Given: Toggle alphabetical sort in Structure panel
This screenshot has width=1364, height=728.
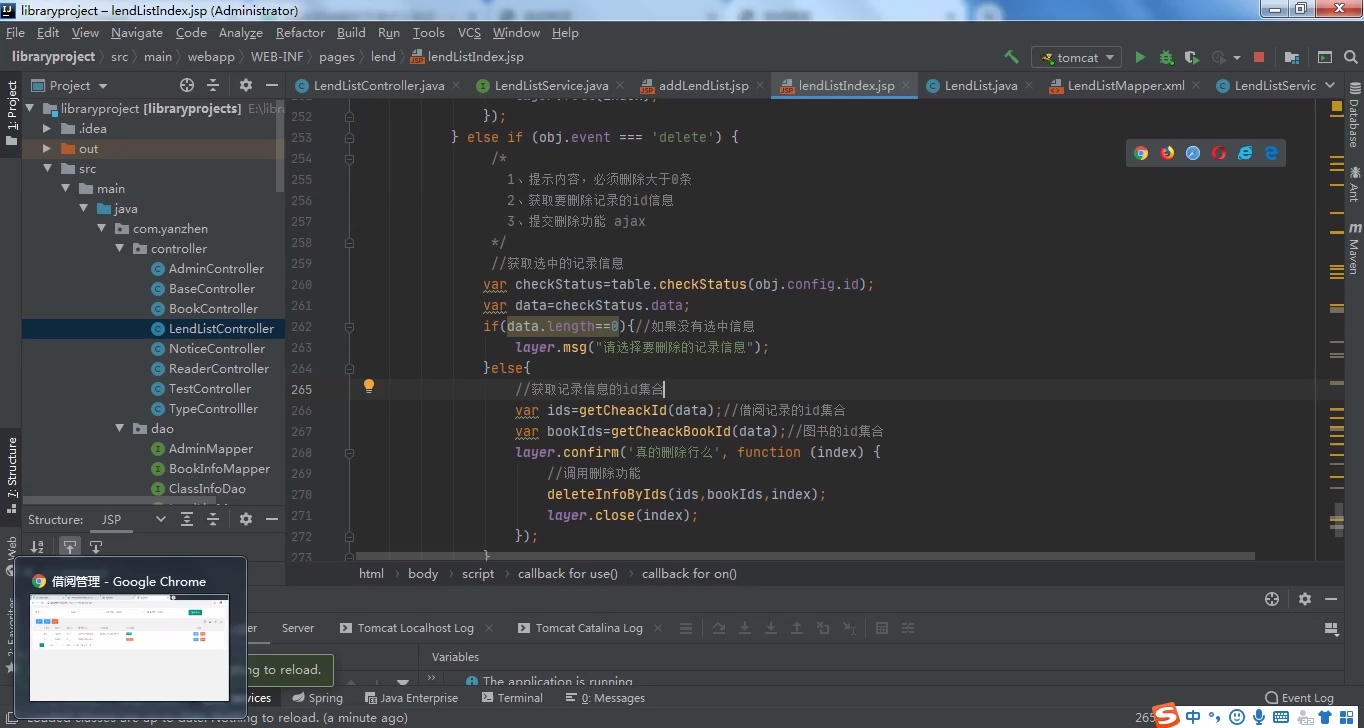Looking at the screenshot, I should tap(37, 547).
